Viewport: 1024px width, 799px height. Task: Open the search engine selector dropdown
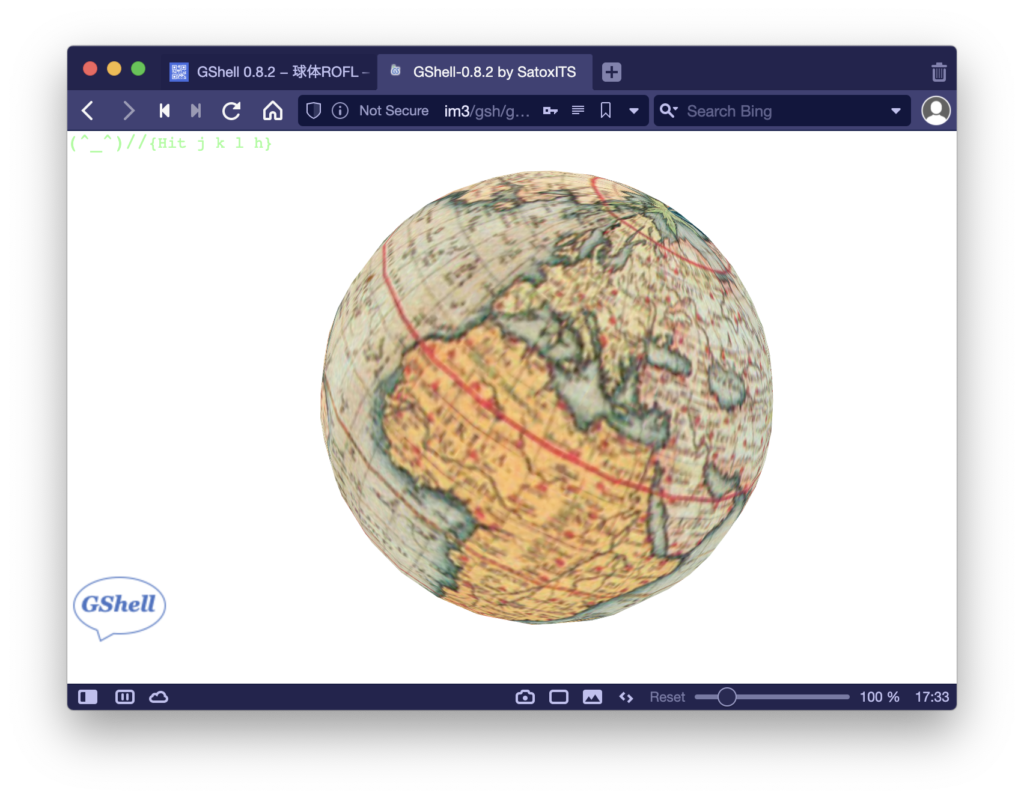click(x=669, y=111)
